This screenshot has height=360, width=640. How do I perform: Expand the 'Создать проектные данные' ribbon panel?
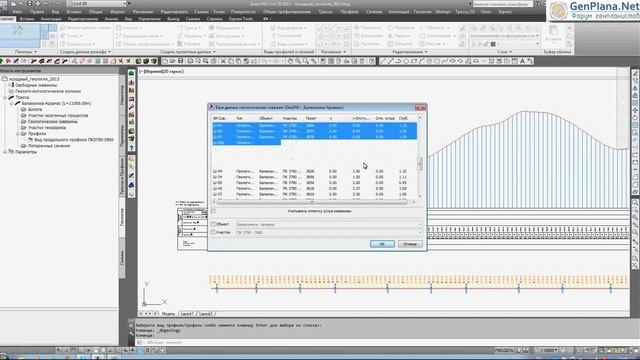tap(188, 52)
